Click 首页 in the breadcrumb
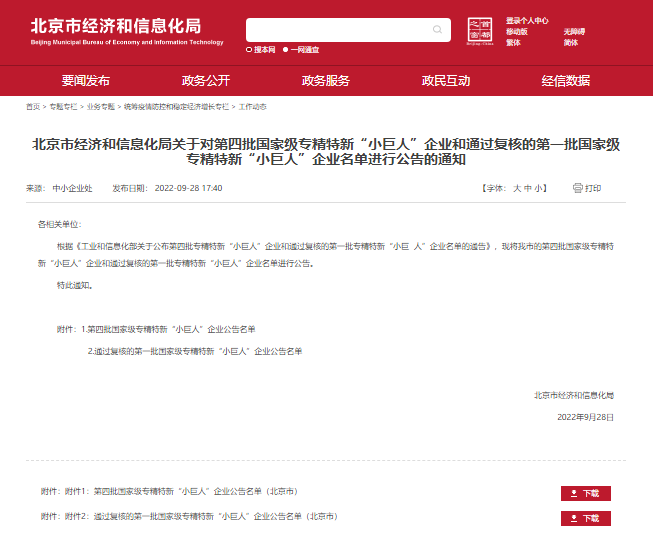653x537 pixels. tap(33, 106)
